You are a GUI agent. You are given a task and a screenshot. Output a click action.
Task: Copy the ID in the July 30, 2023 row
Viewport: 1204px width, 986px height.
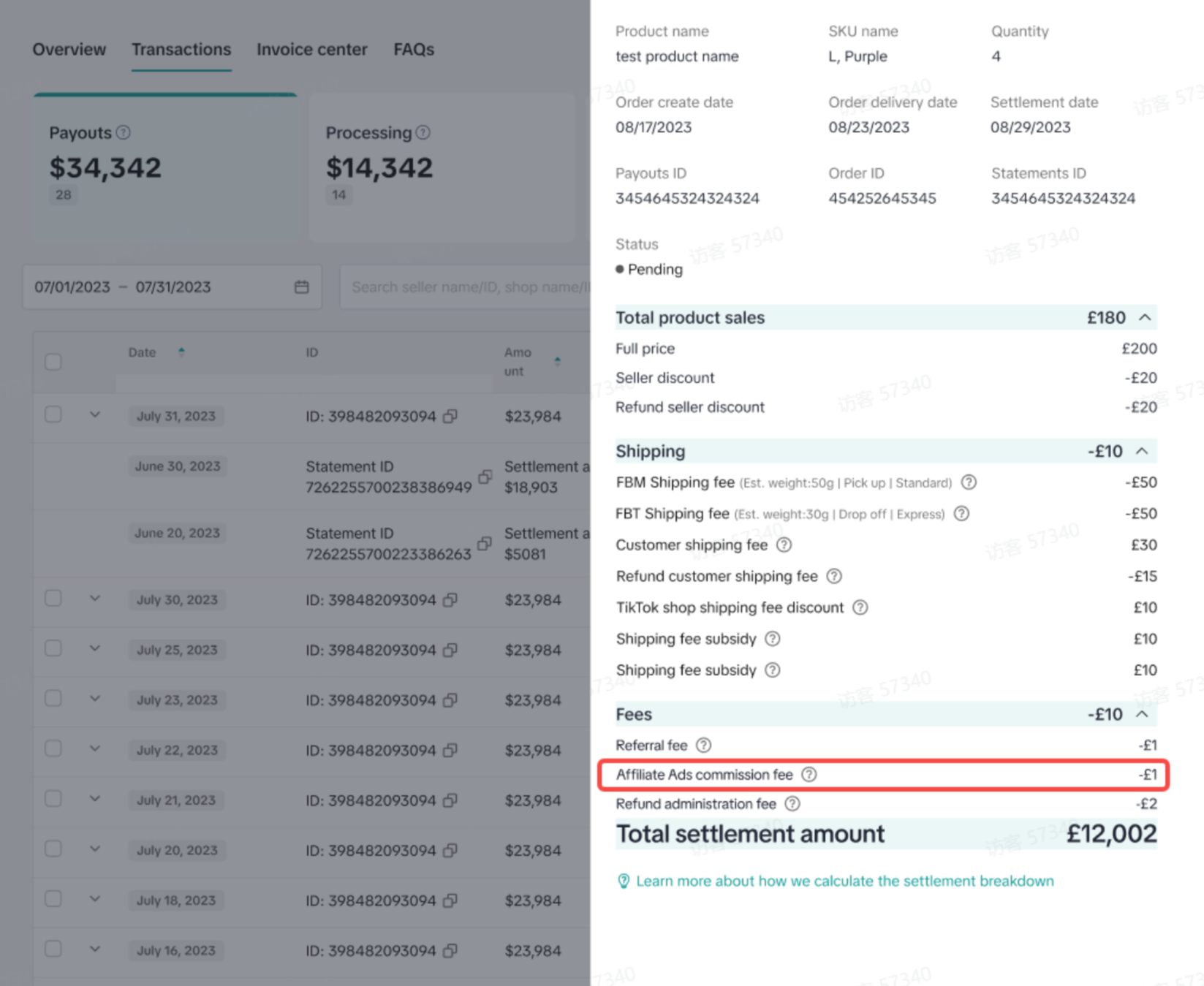point(450,599)
